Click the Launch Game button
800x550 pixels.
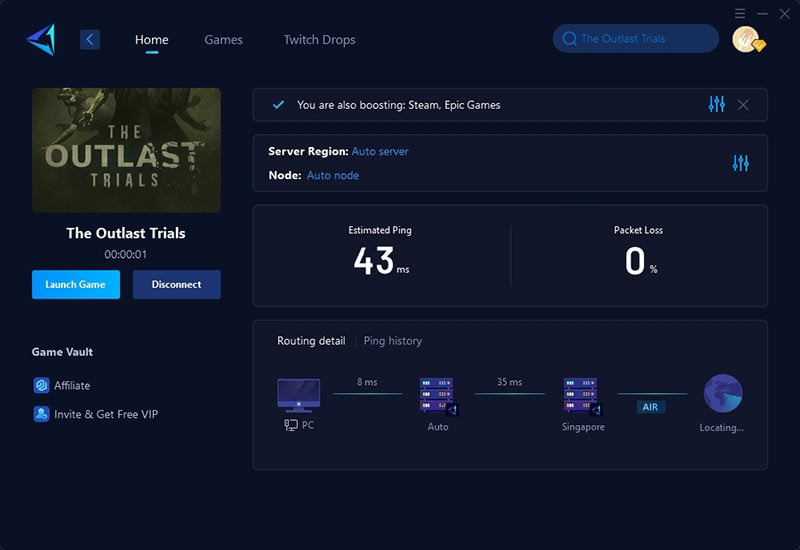(76, 284)
